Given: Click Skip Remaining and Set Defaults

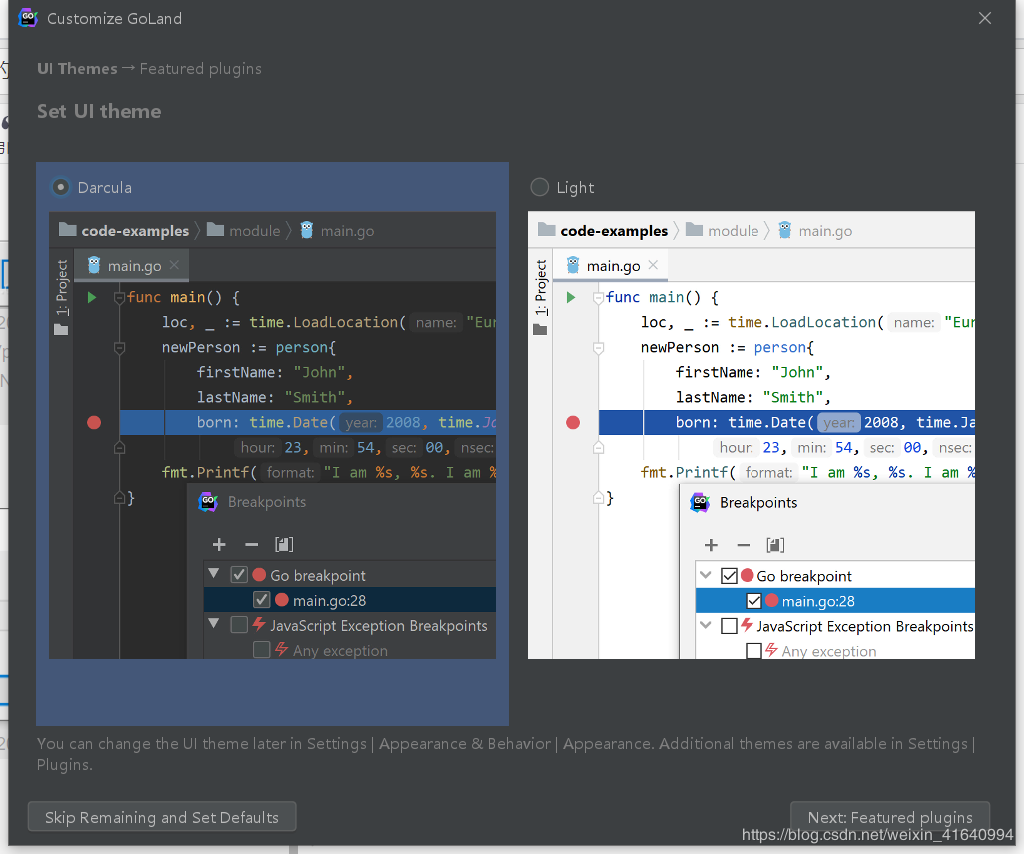Looking at the screenshot, I should 162,817.
